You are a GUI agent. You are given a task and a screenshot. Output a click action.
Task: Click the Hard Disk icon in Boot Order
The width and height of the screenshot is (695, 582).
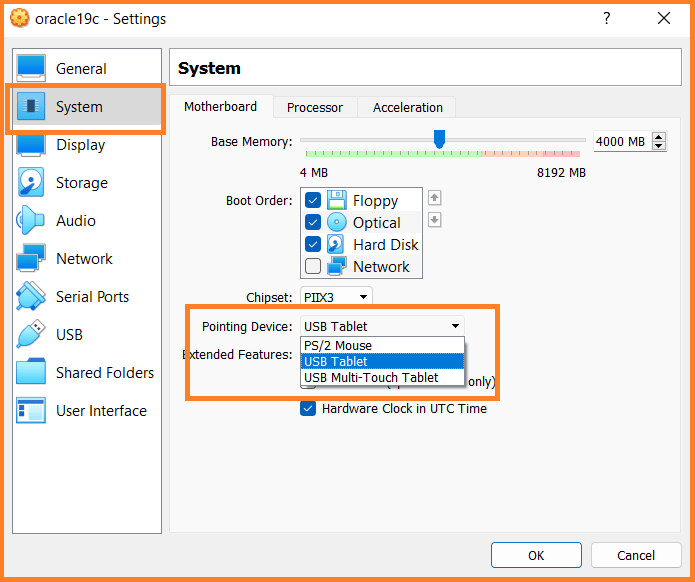click(336, 244)
